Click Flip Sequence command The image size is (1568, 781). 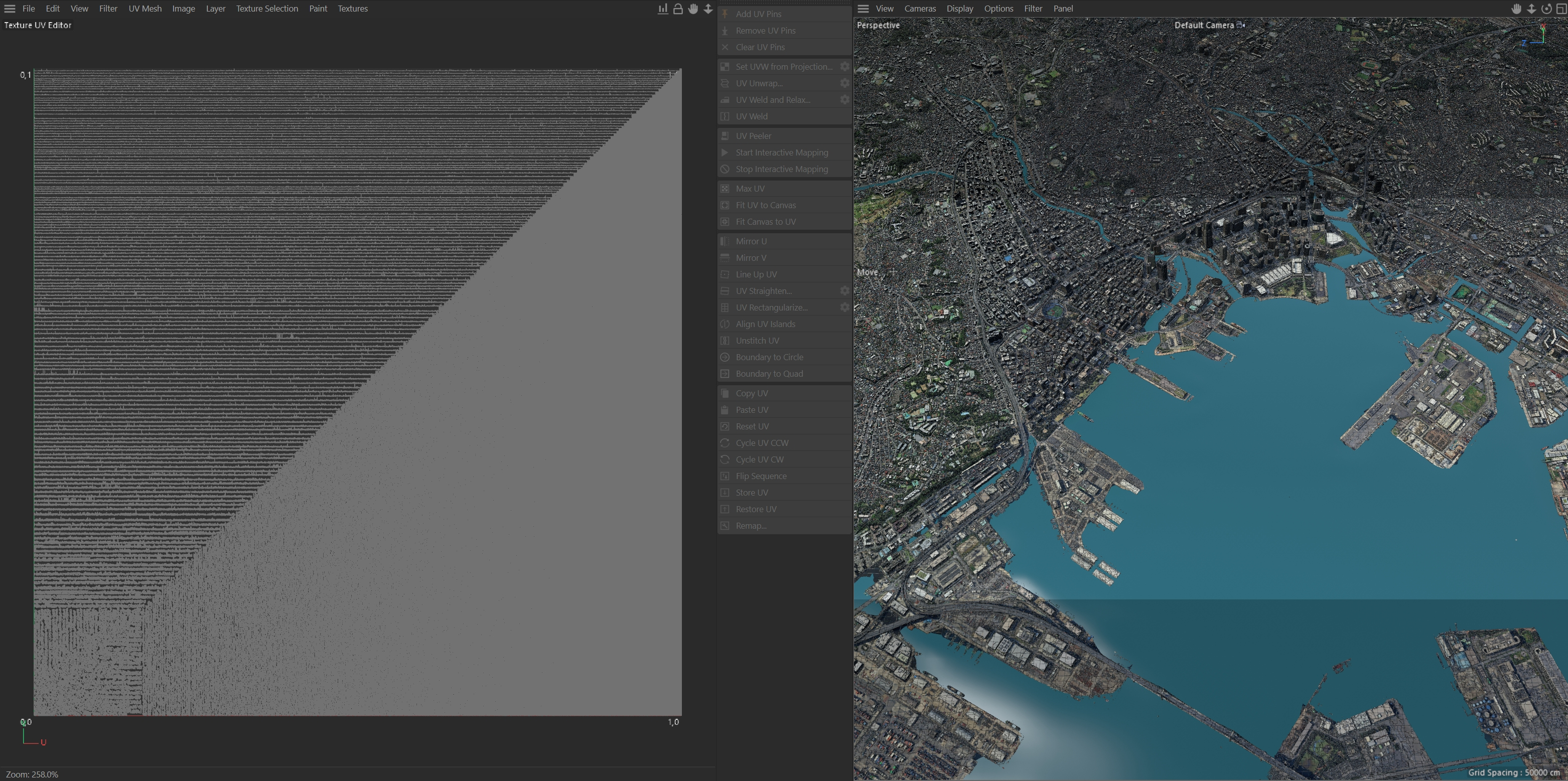(785, 476)
